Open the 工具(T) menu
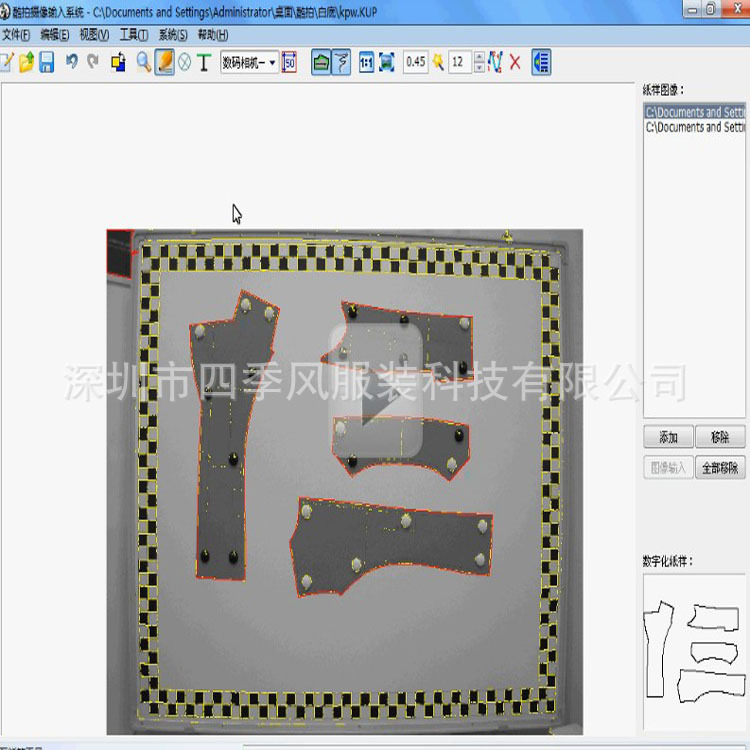Viewport: 750px width, 750px height. [x=134, y=35]
